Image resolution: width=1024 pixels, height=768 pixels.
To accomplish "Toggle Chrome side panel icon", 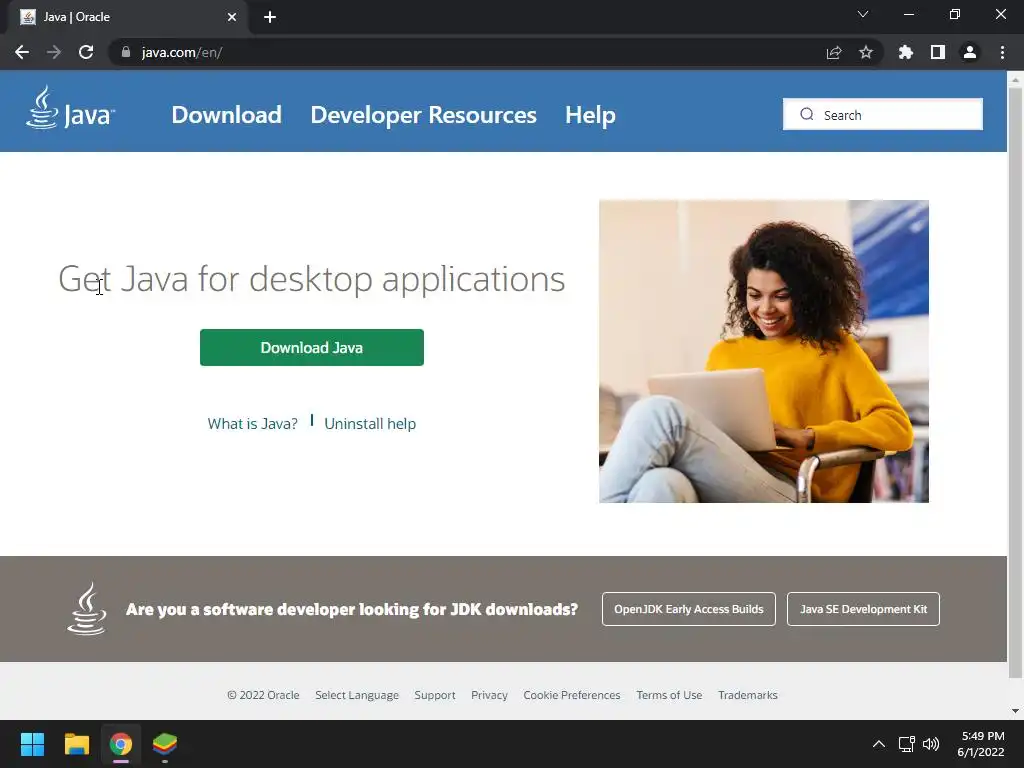I will 938,52.
